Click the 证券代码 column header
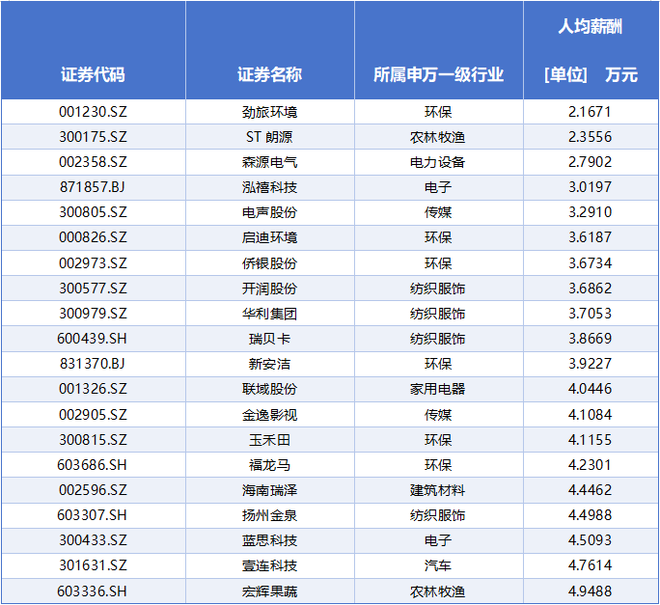 click(x=93, y=75)
